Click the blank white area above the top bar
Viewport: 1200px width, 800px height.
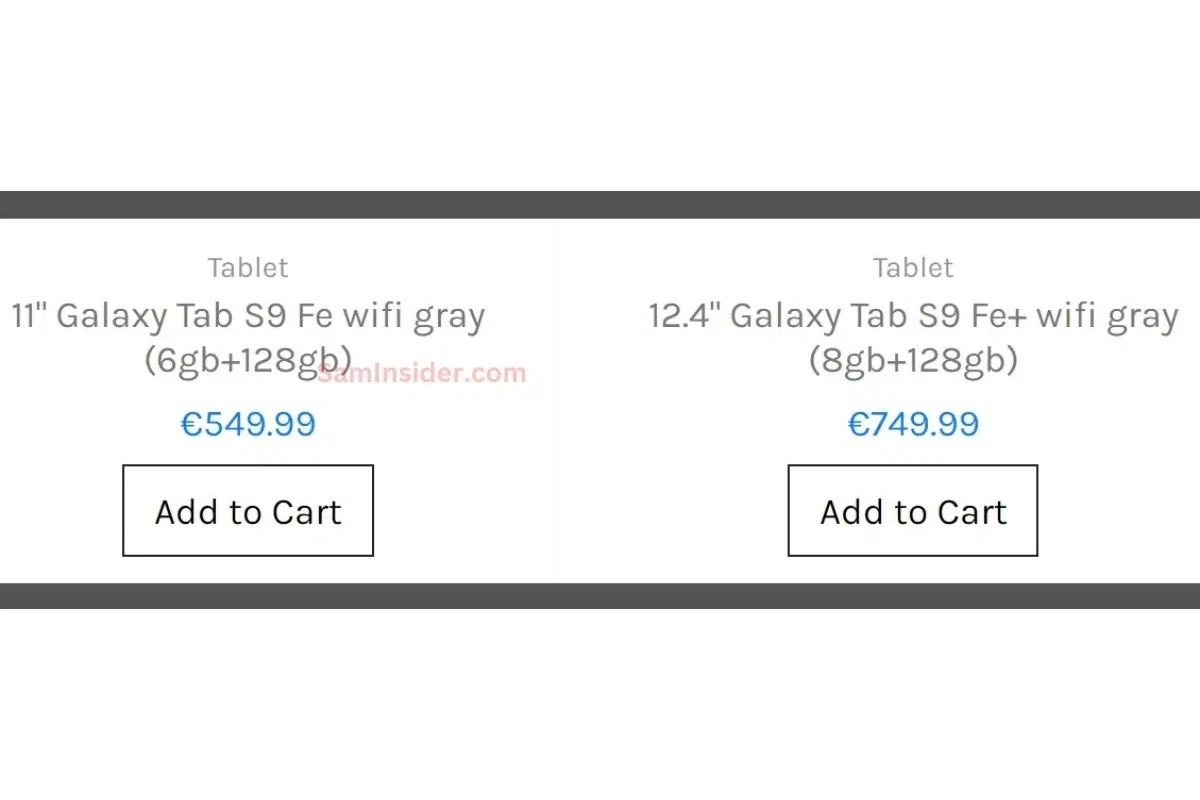pyautogui.click(x=600, y=95)
